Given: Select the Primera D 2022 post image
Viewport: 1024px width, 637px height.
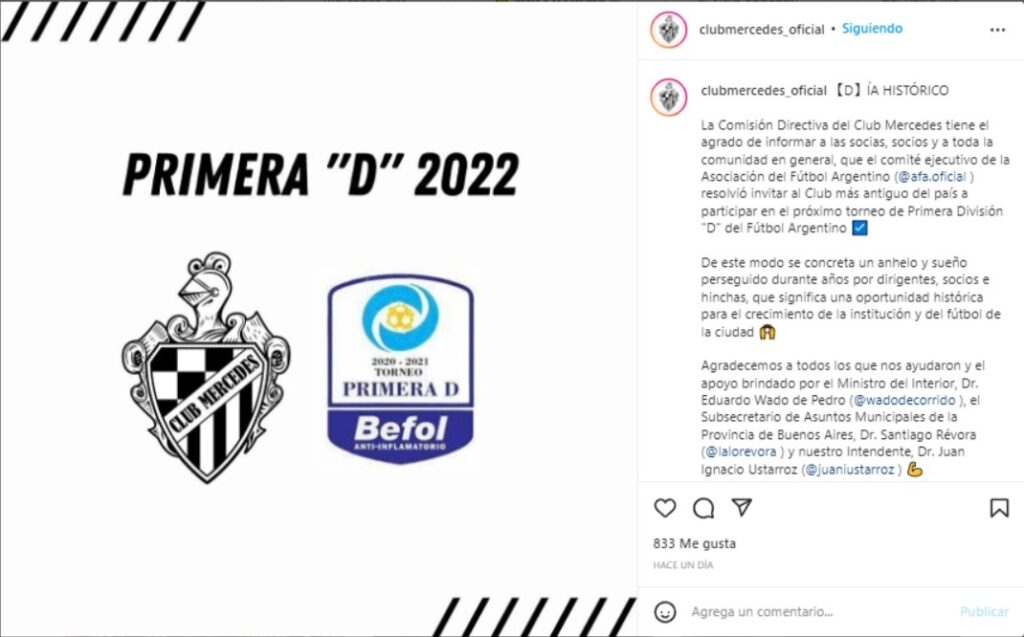Looking at the screenshot, I should pyautogui.click(x=319, y=319).
